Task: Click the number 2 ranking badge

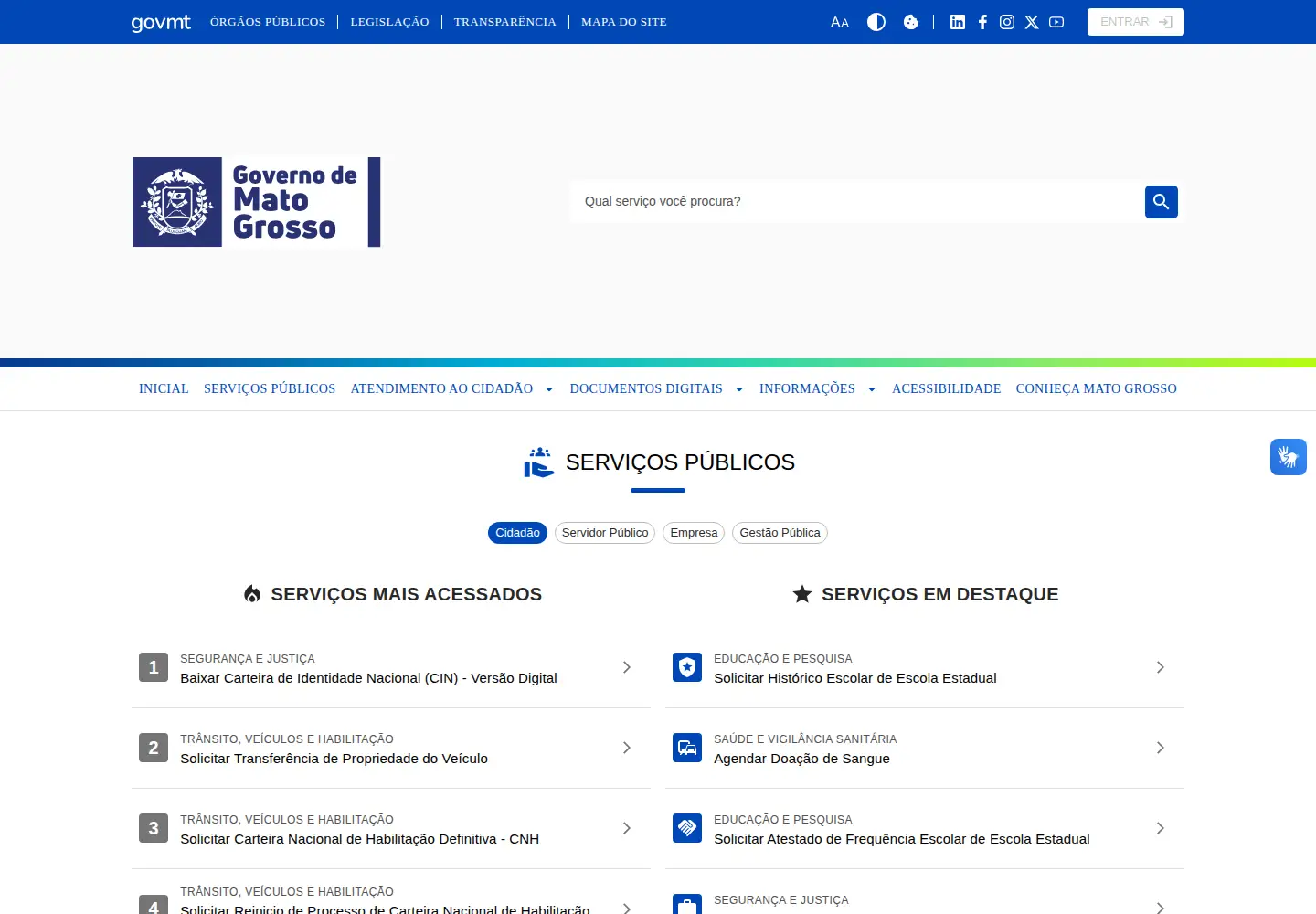Action: pyautogui.click(x=154, y=748)
